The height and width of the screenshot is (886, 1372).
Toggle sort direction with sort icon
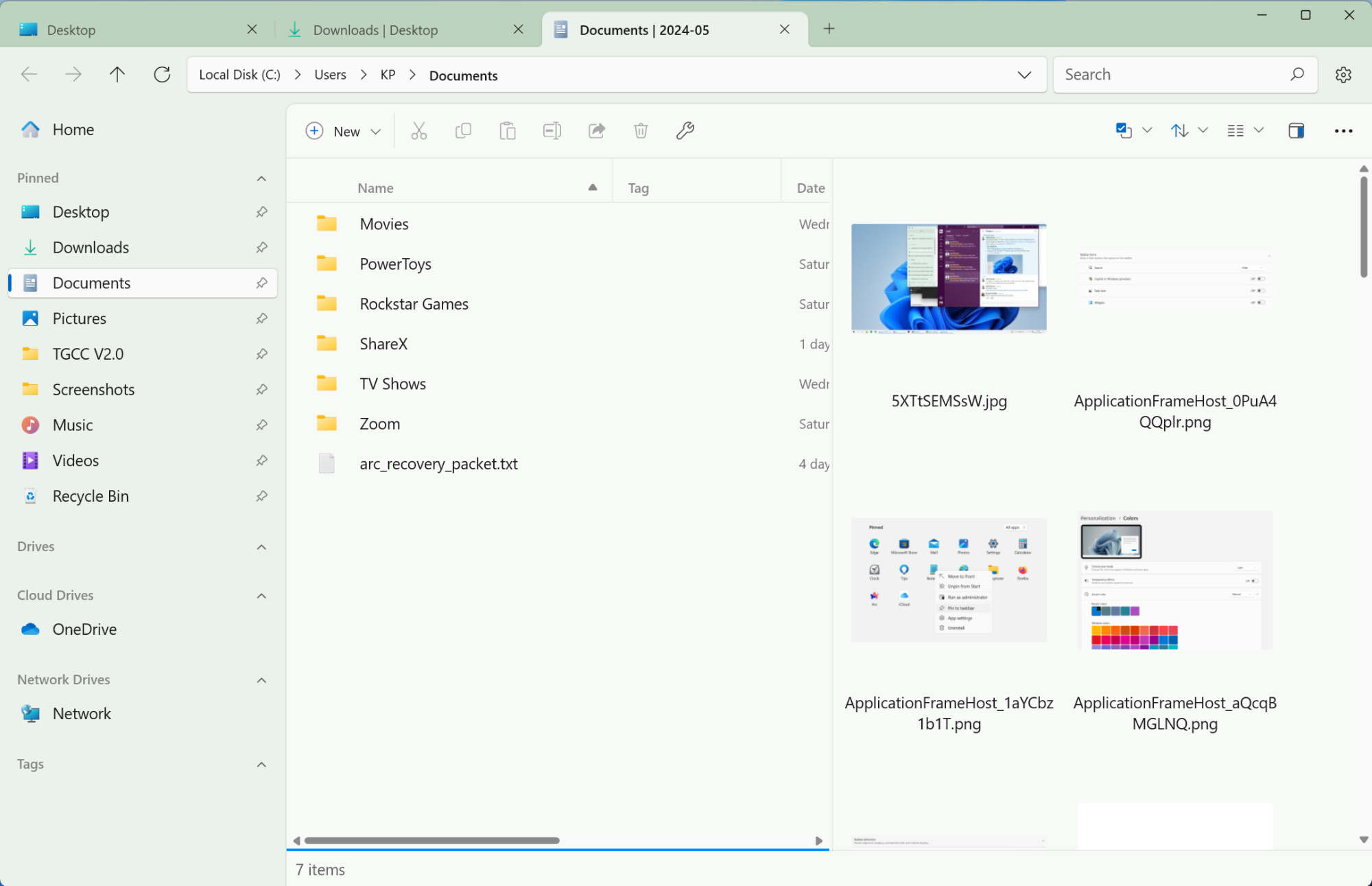click(x=1180, y=130)
